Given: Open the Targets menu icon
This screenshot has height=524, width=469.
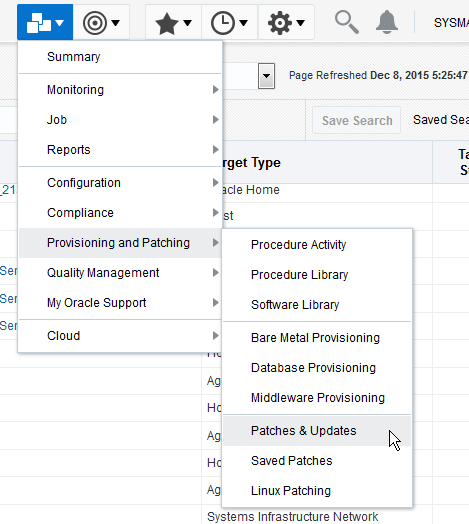Looking at the screenshot, I should (101, 22).
